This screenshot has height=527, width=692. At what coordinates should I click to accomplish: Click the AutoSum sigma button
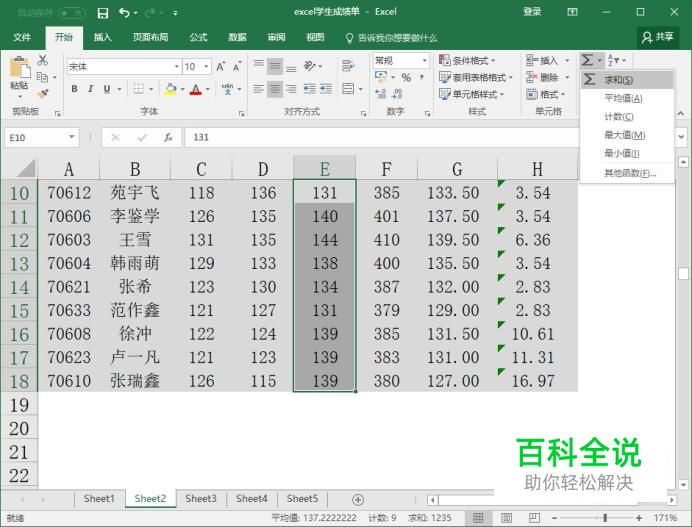(587, 60)
